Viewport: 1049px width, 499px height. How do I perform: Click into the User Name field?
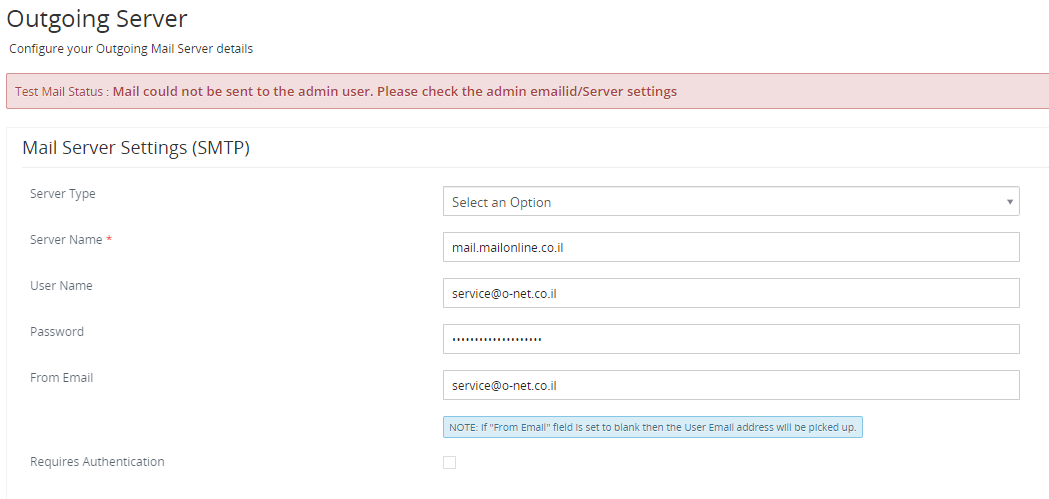coord(731,293)
